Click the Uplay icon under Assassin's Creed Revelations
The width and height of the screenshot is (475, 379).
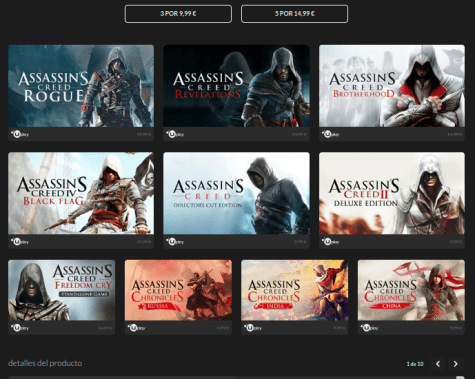click(175, 134)
